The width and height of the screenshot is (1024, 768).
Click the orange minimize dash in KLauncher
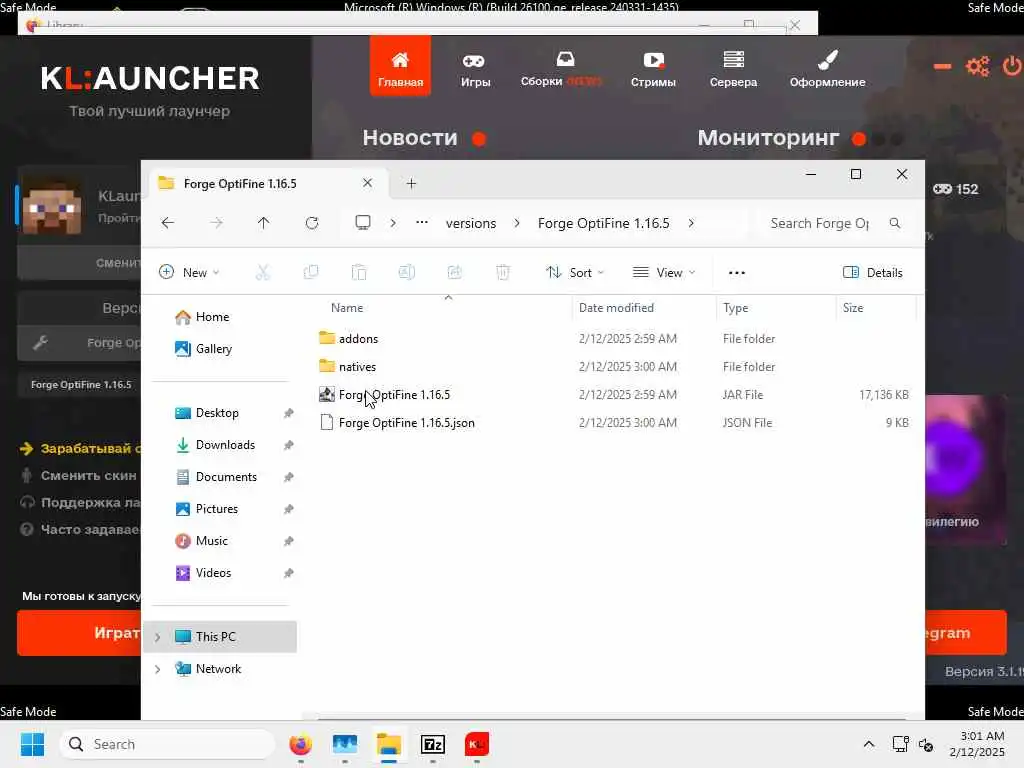click(942, 66)
